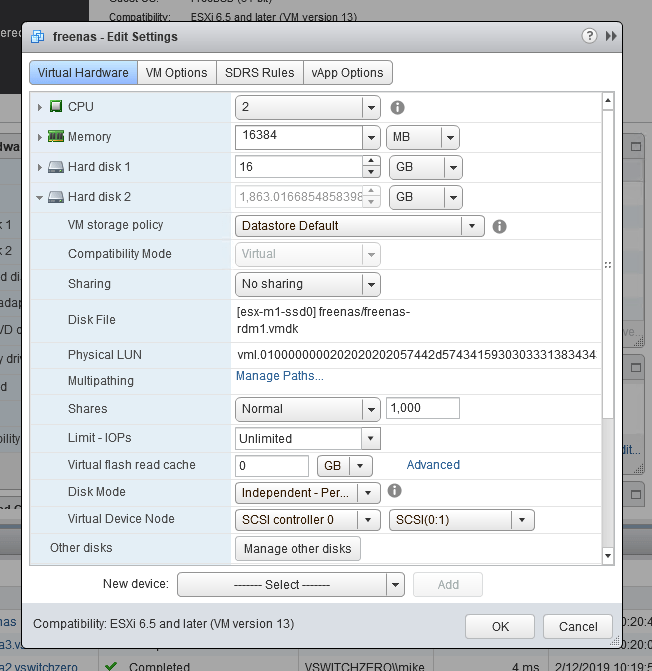Switch to the SDRS Rules tab
Screen dimensions: 652x671
(x=259, y=73)
